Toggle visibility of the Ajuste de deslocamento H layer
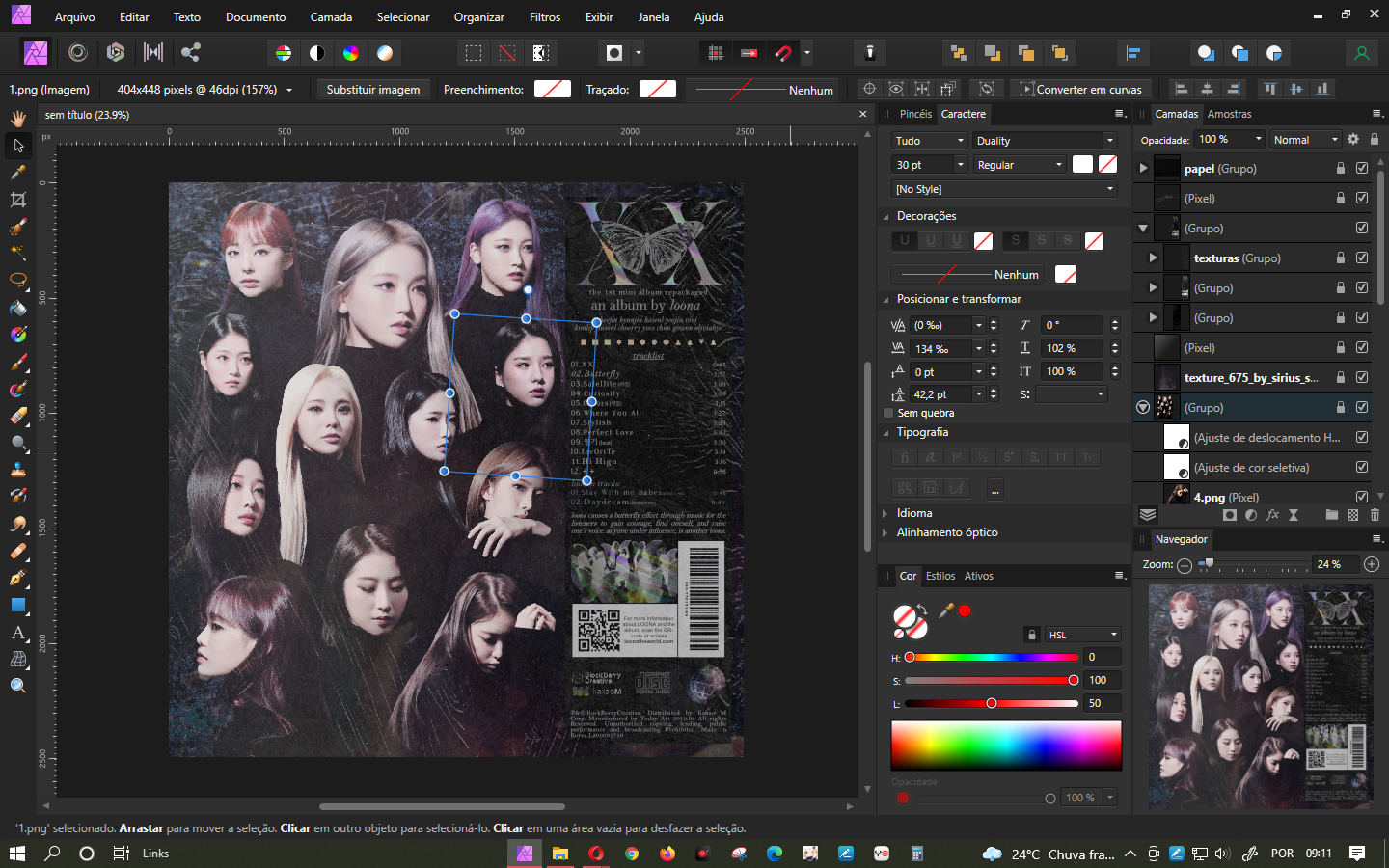Viewport: 1389px width, 868px height. (x=1362, y=437)
